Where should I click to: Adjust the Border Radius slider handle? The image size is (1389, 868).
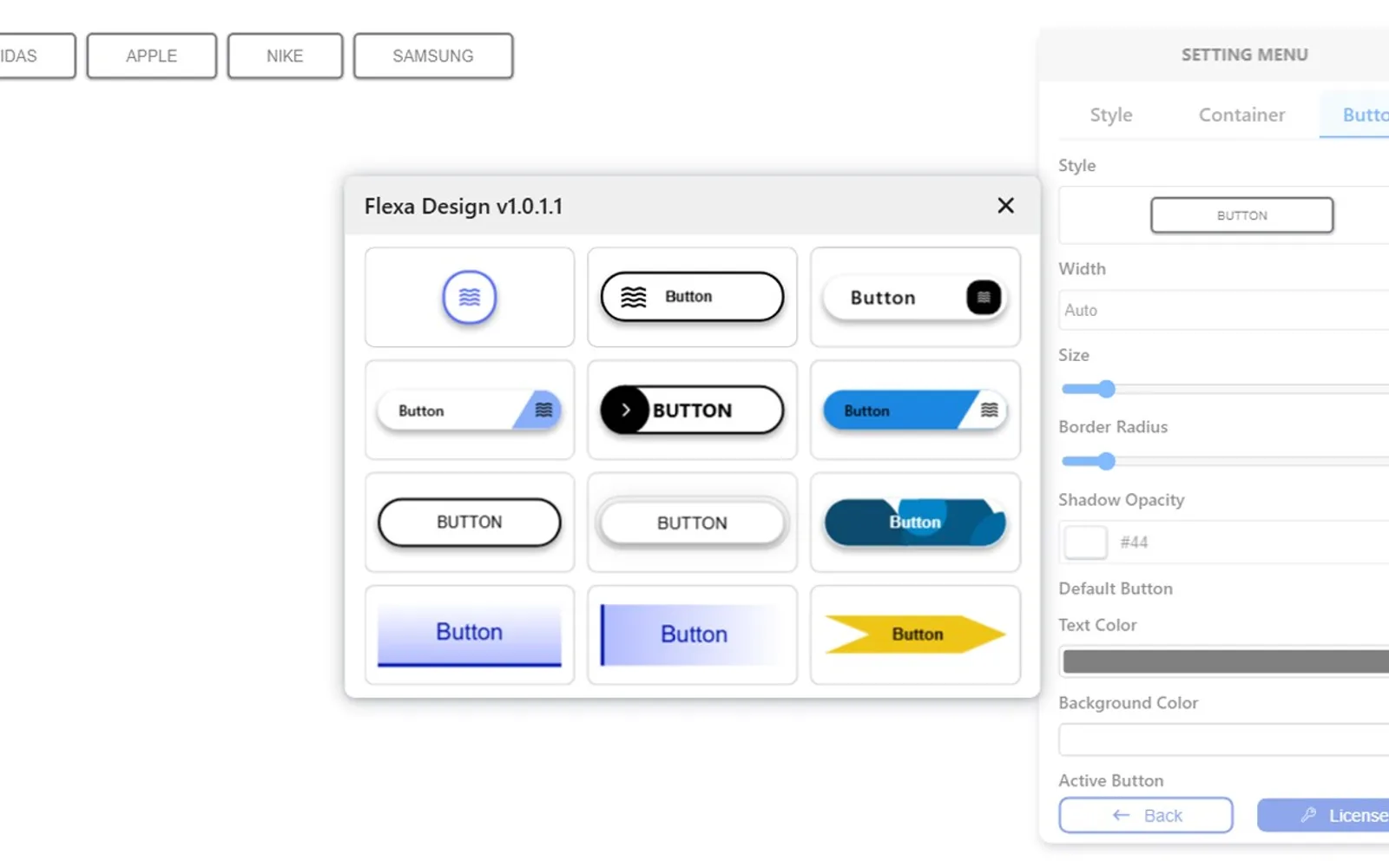[1106, 461]
